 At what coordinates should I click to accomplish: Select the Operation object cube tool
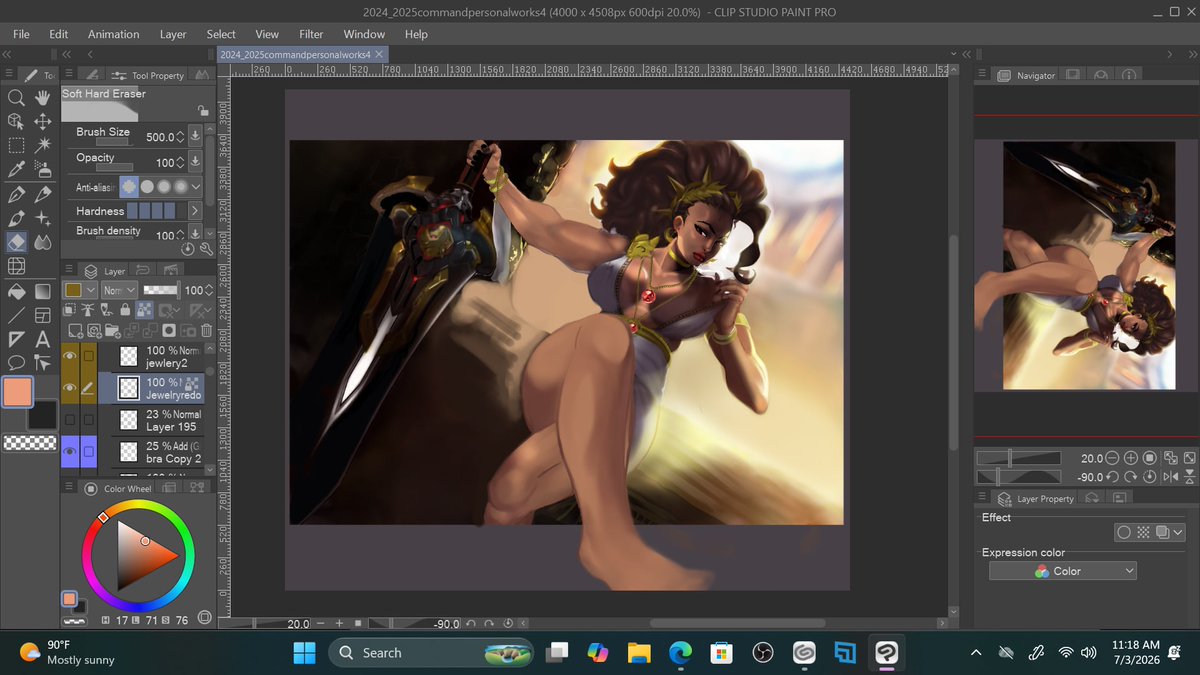click(x=16, y=121)
